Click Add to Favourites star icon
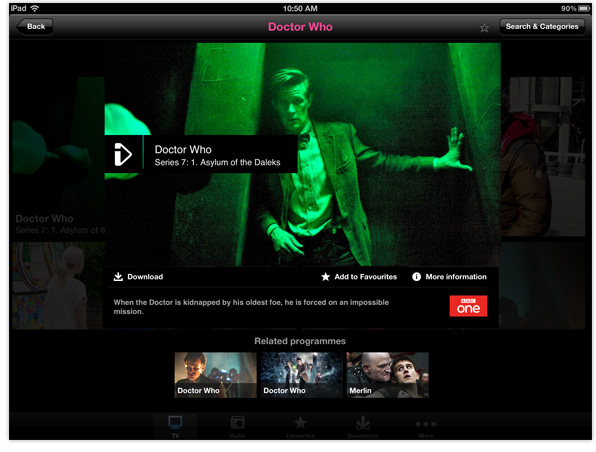Viewport: 596px width, 452px height. pyautogui.click(x=325, y=277)
